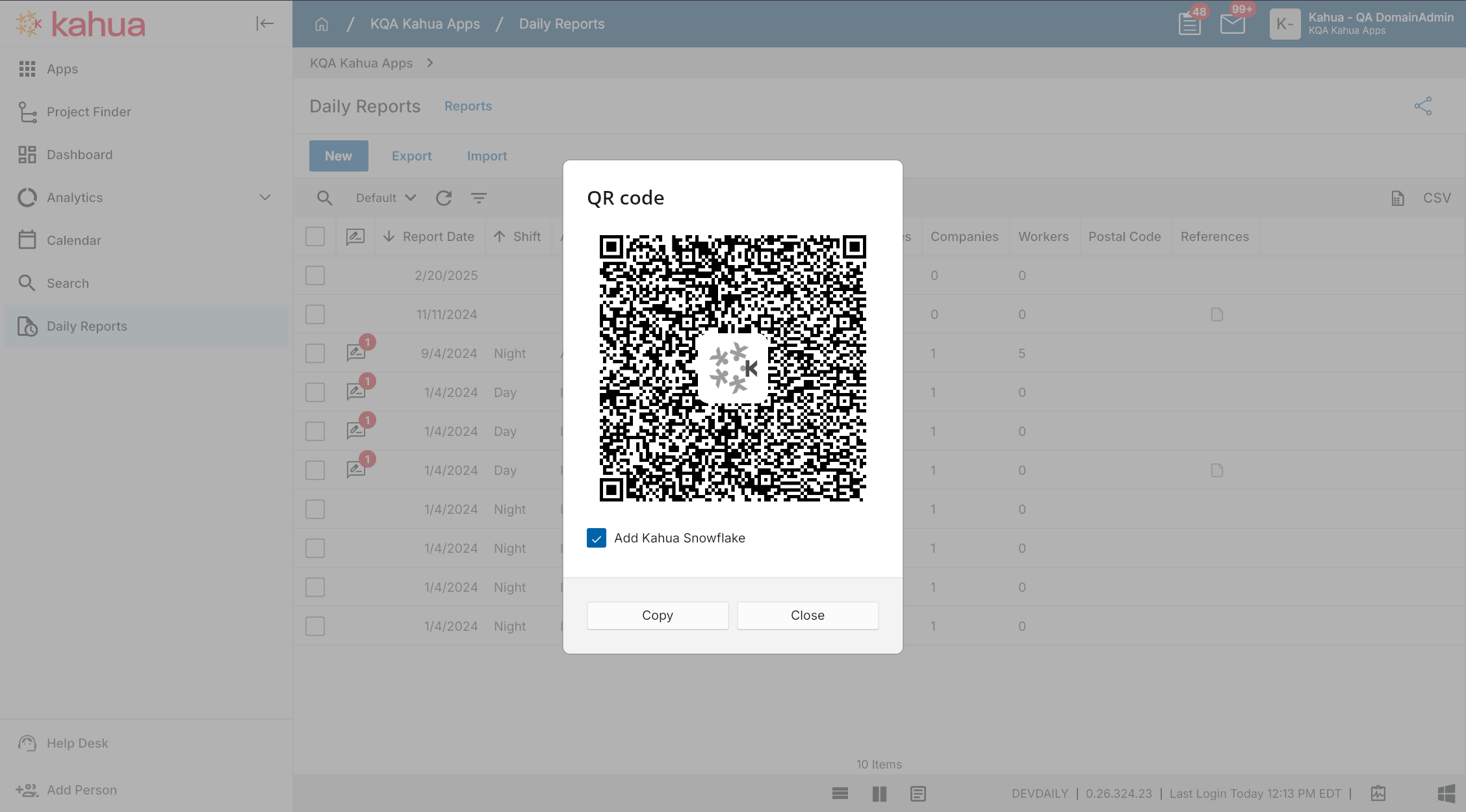Open Project Finder in the sidebar

[89, 112]
